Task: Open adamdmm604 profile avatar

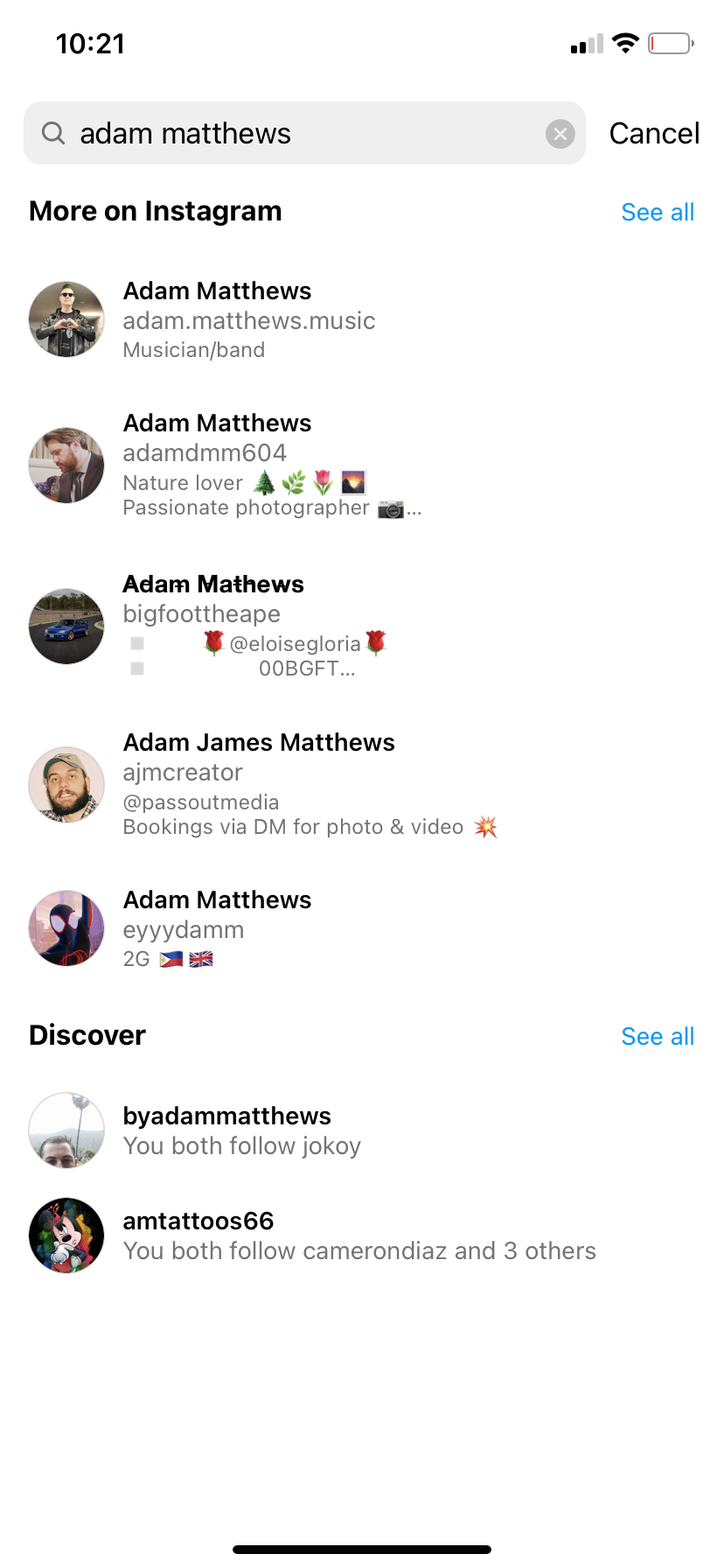Action: [66, 465]
